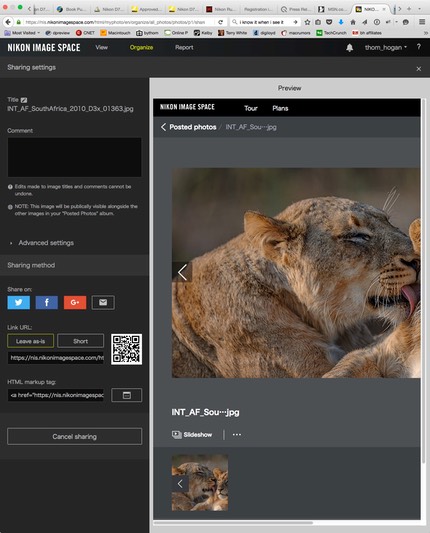430x533 pixels.
Task: Click preview horizontal scrollbar
Action: tap(233, 522)
